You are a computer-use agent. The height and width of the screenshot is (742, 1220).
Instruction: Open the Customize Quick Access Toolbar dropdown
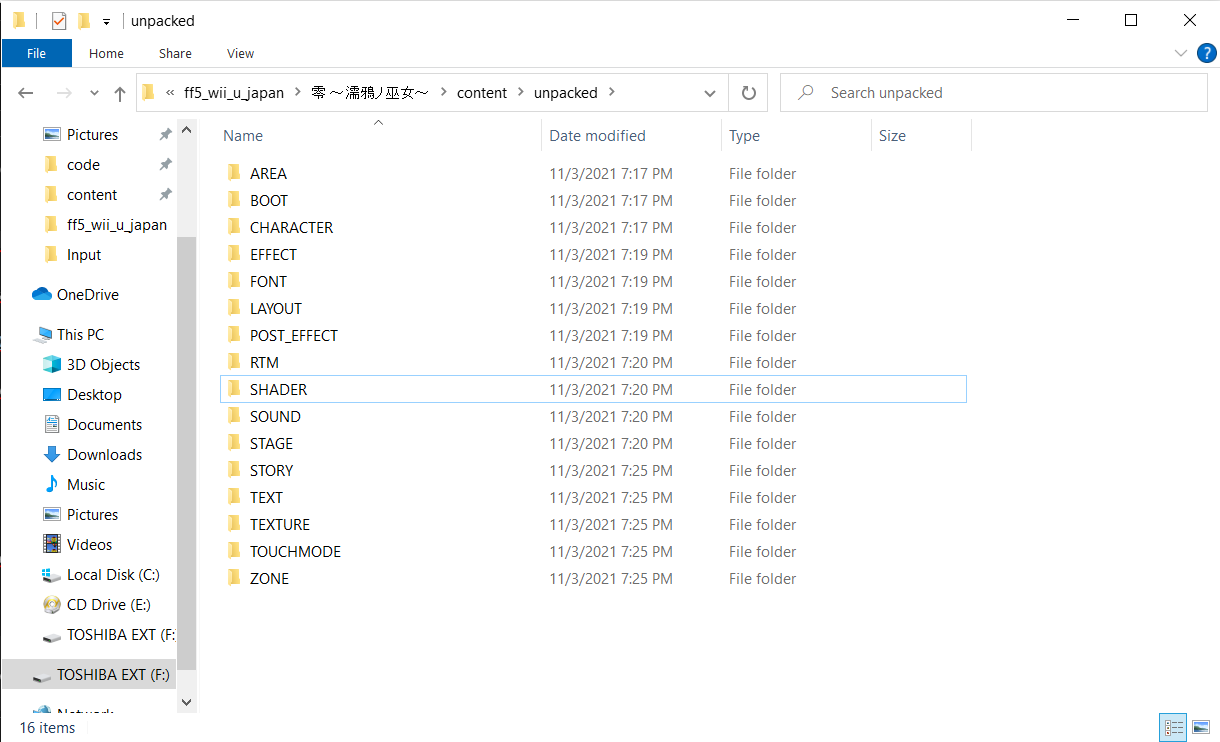point(106,21)
